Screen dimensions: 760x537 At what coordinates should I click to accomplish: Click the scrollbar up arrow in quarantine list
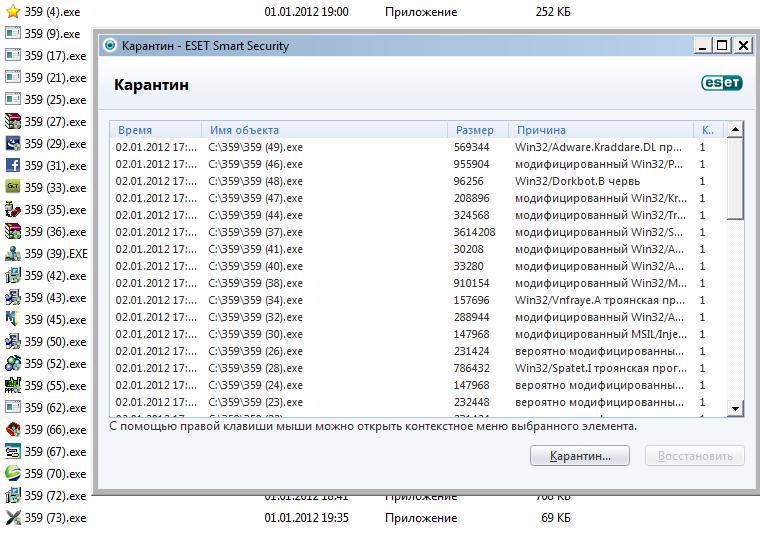[x=735, y=129]
